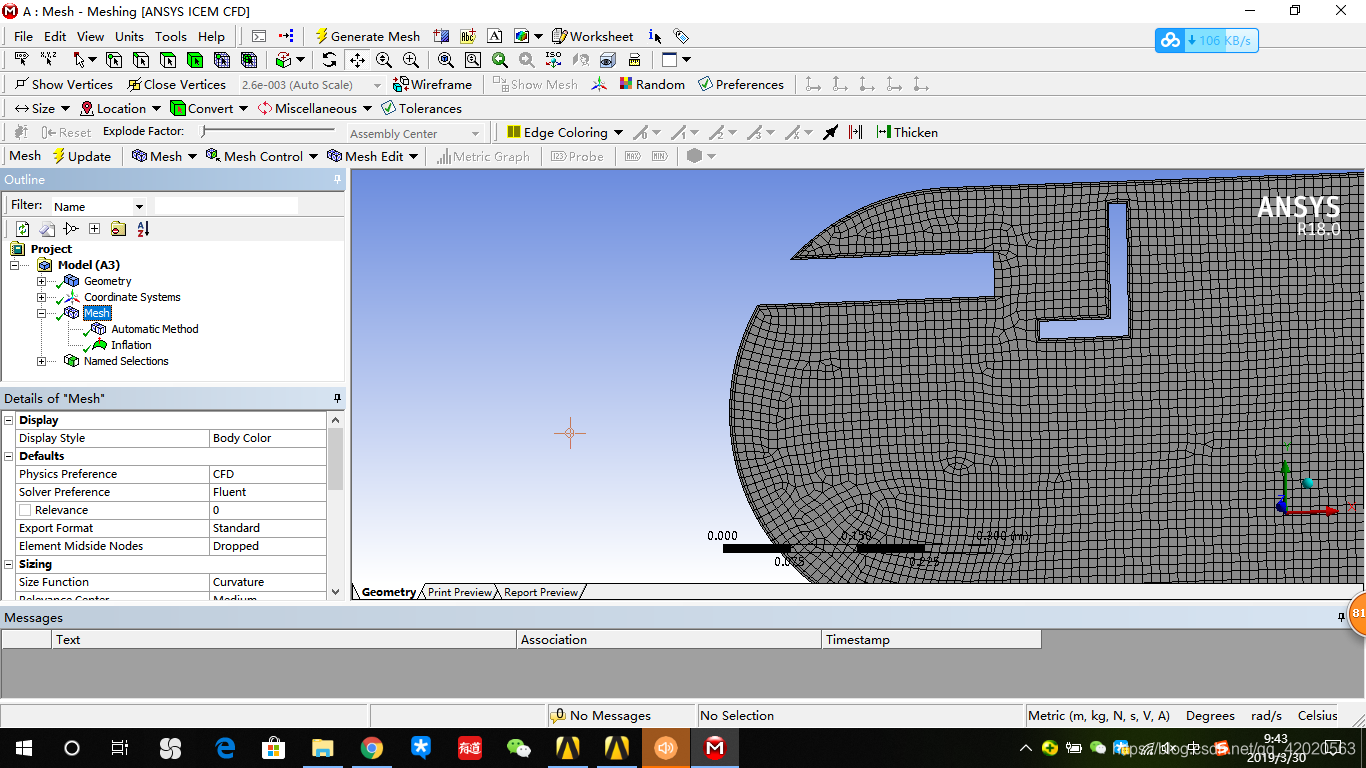Viewport: 1366px width, 768px height.
Task: Click the A-Z sort icon in Outline
Action: [x=143, y=229]
